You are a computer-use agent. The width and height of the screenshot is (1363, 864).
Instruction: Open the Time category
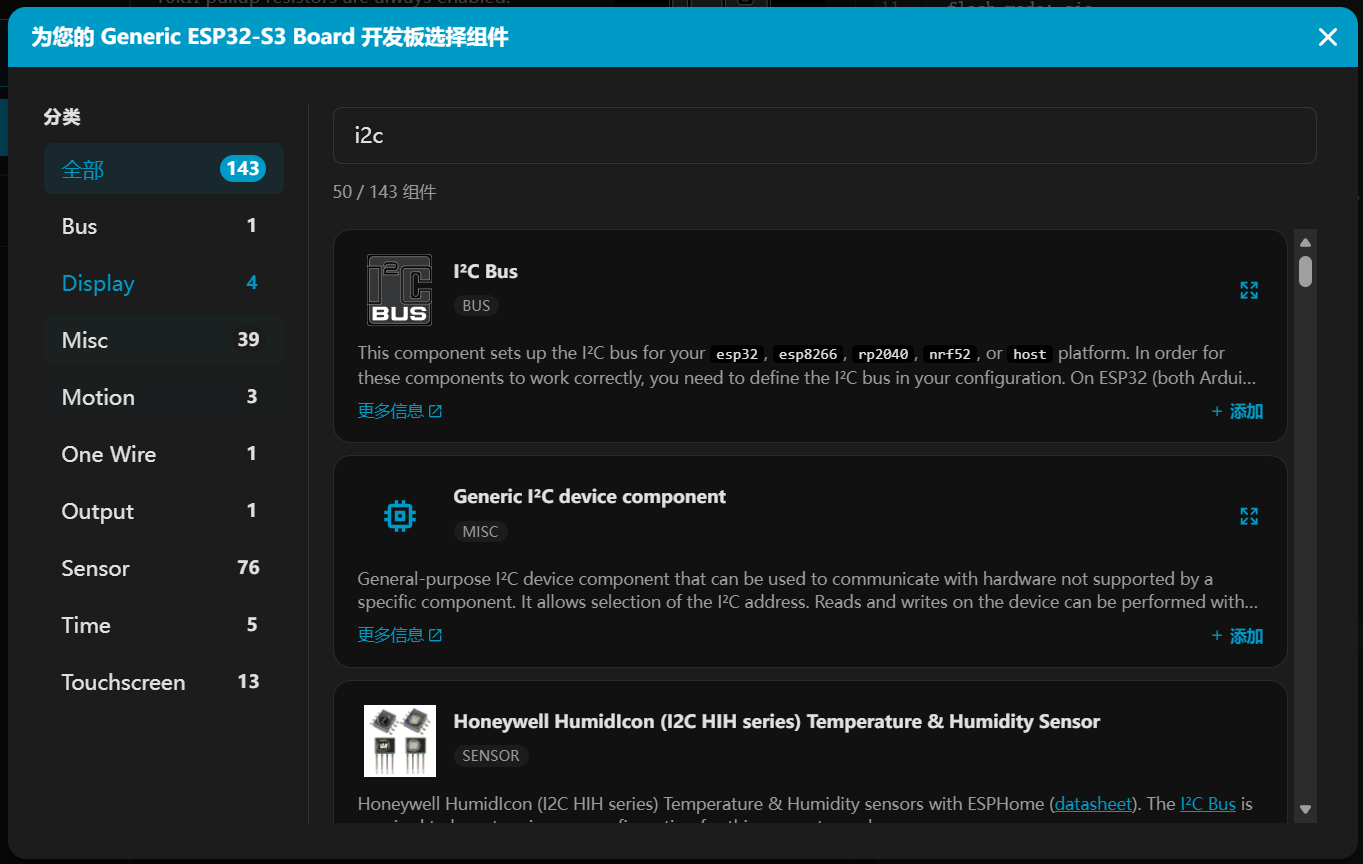(x=164, y=625)
